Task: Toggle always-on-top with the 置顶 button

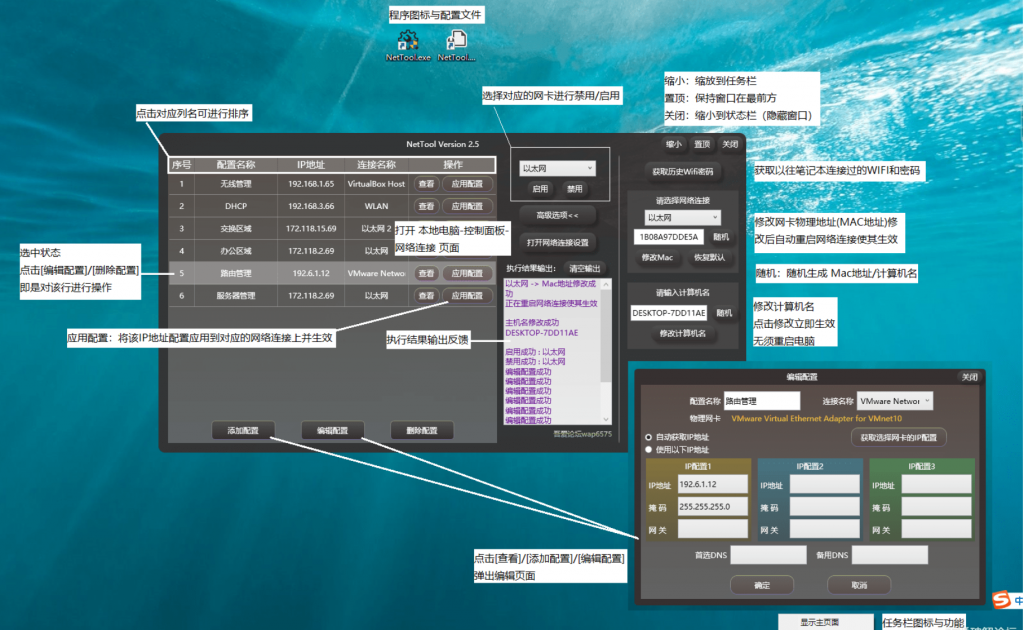Action: (x=702, y=144)
